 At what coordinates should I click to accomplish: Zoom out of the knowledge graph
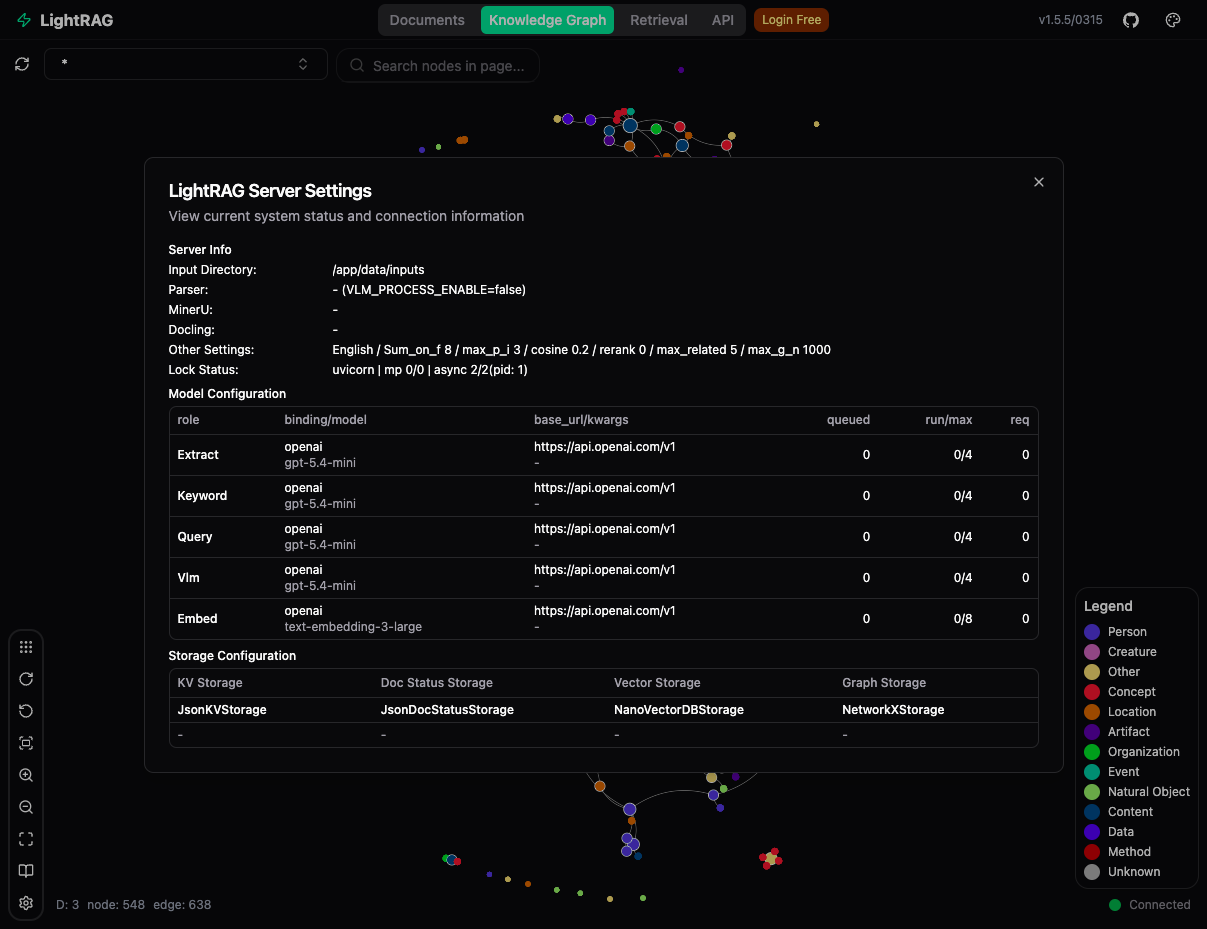(26, 807)
